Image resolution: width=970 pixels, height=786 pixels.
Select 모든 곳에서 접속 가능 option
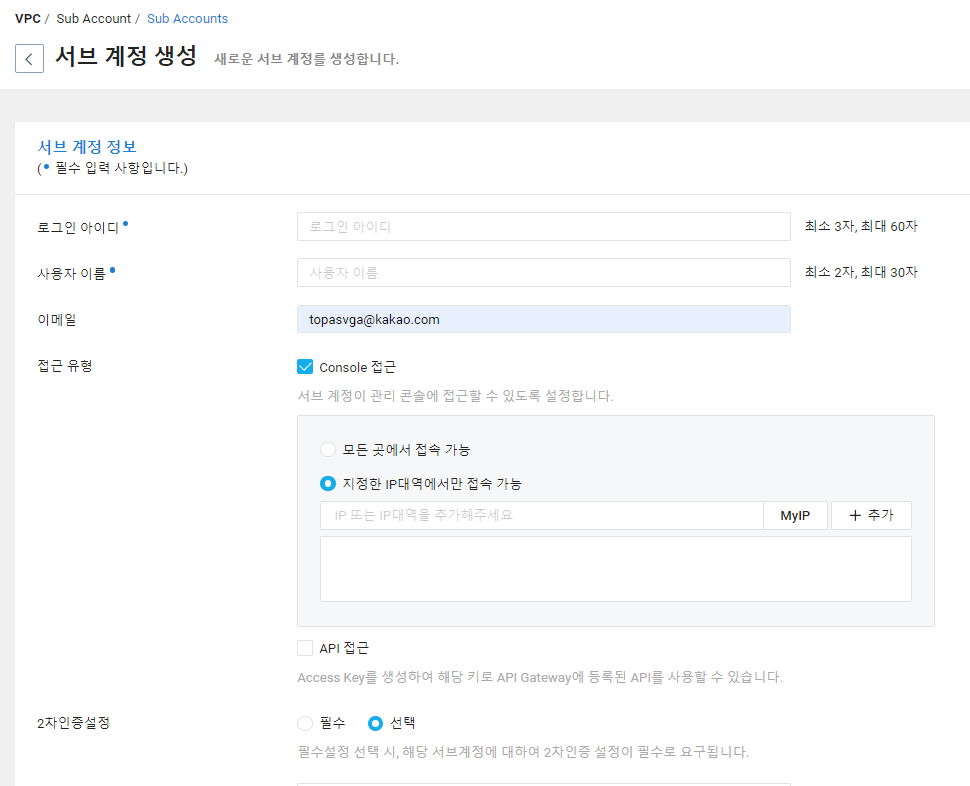328,450
